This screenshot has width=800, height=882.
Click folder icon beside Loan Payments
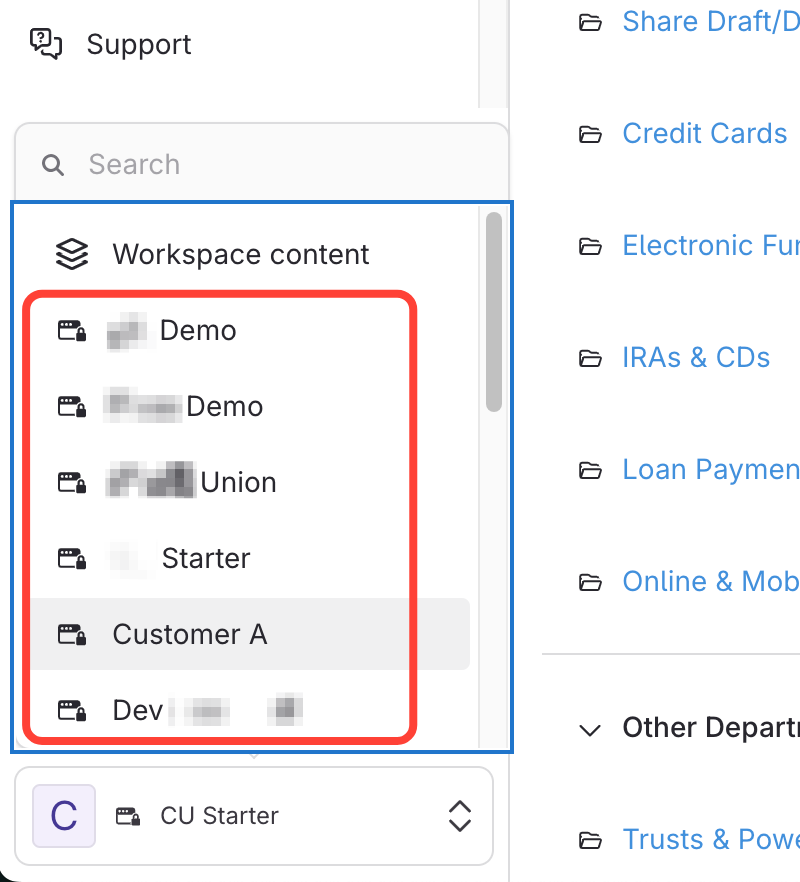point(590,470)
